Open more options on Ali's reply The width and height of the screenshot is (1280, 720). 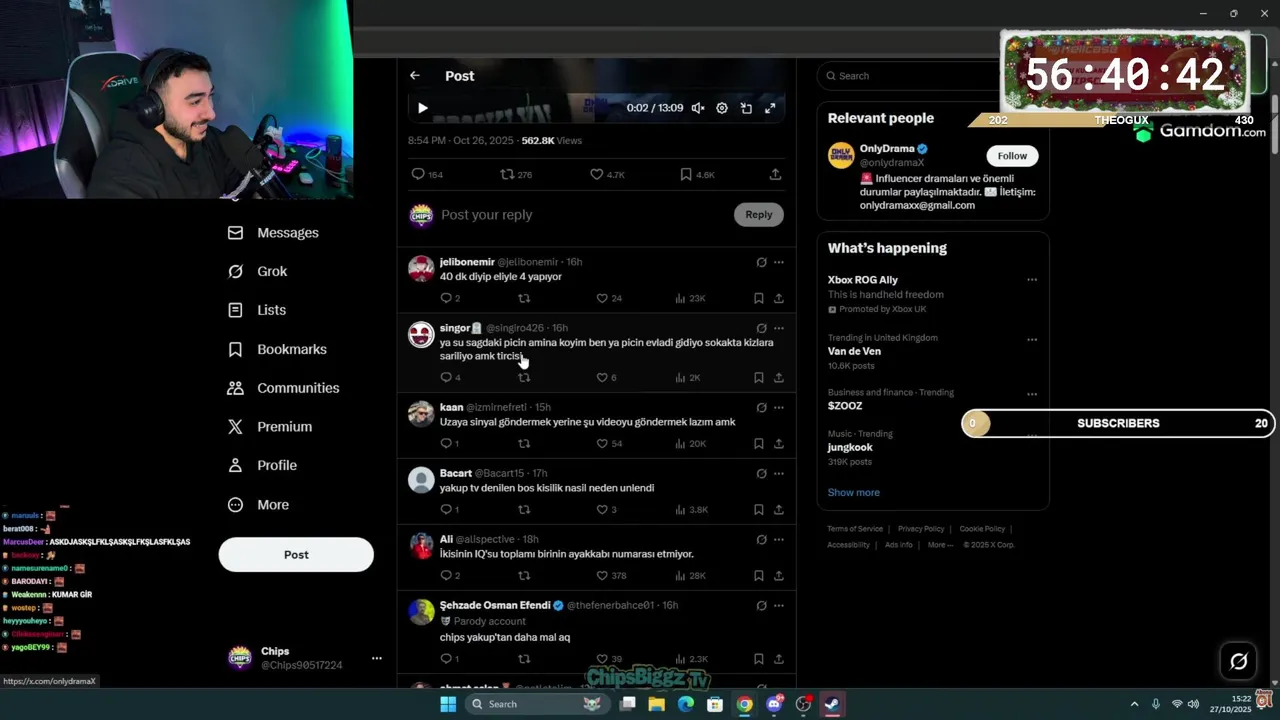779,539
